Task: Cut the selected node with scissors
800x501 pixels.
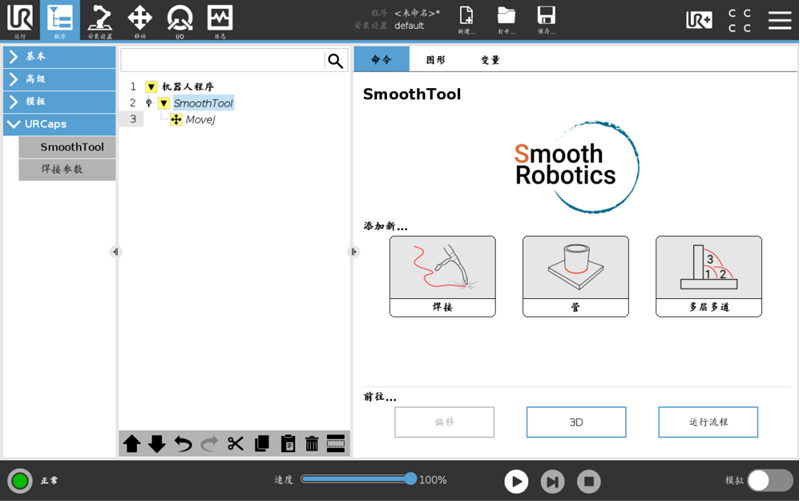Action: (x=235, y=444)
